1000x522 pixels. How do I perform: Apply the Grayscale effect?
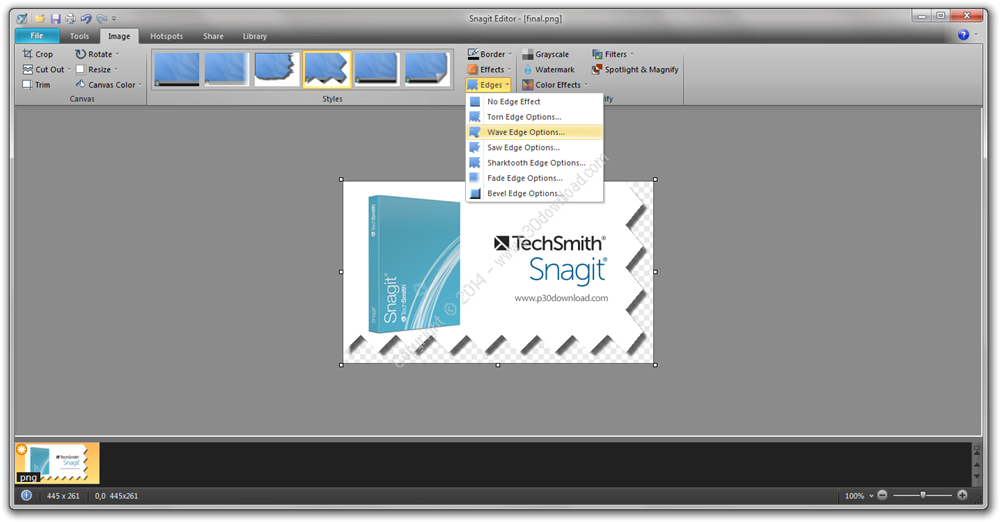point(545,54)
